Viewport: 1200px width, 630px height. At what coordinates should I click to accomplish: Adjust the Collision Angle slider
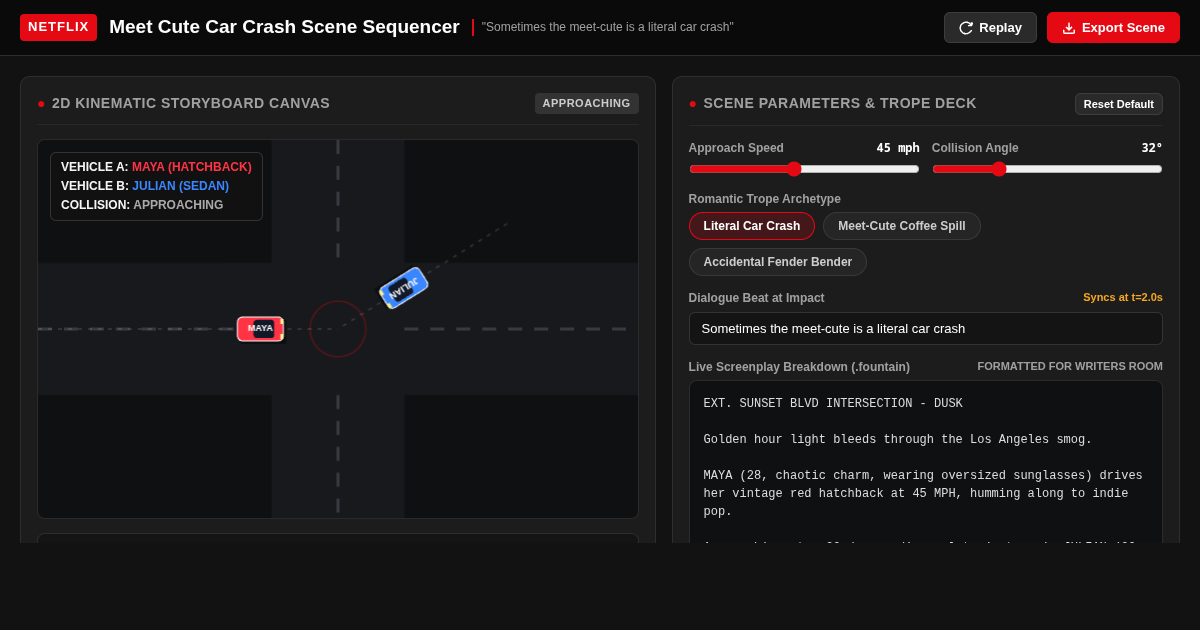1047,169
